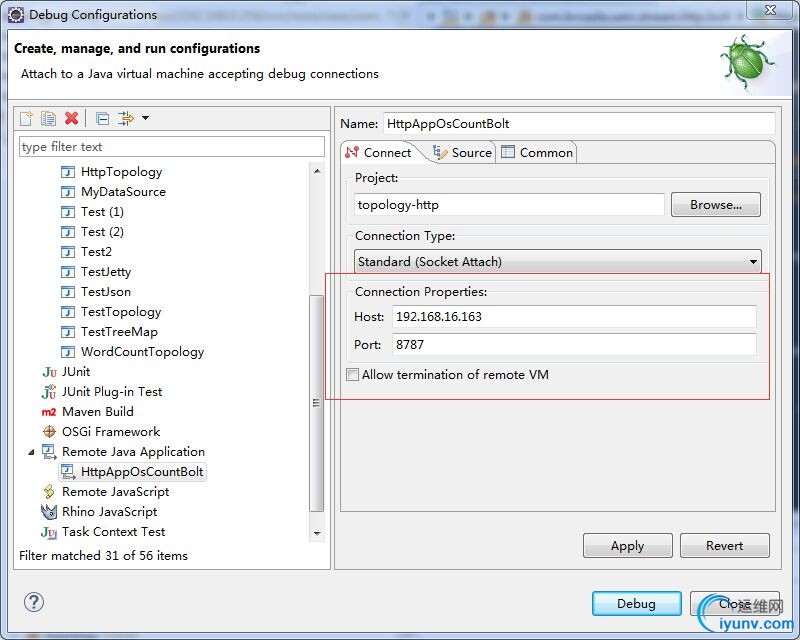This screenshot has height=640, width=800.
Task: Select the MyDataSource configuration
Action: point(123,192)
